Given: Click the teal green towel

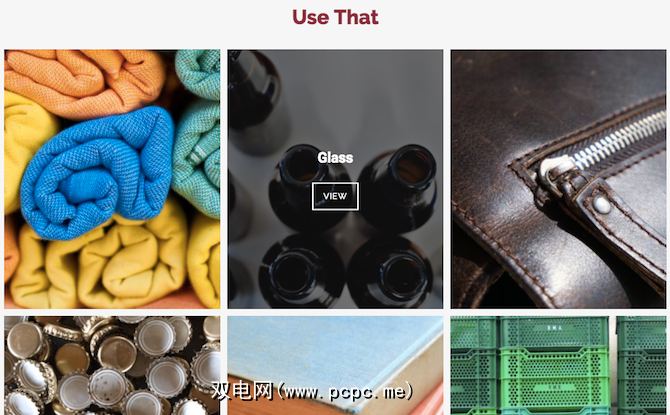Looking at the screenshot, I should [x=198, y=132].
